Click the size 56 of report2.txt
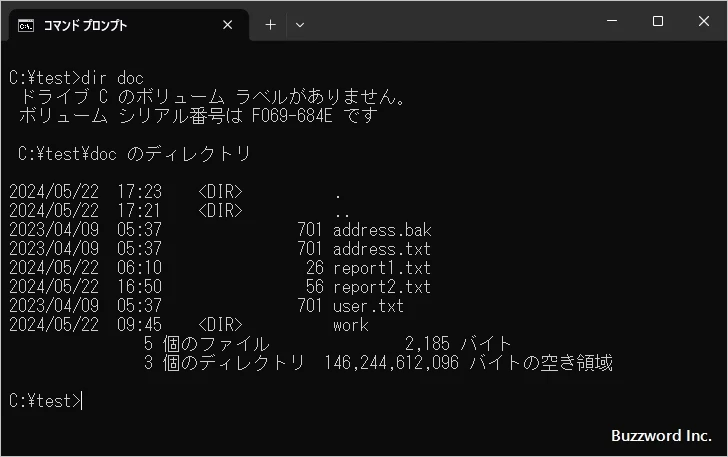The height and width of the screenshot is (457, 728). [315, 287]
